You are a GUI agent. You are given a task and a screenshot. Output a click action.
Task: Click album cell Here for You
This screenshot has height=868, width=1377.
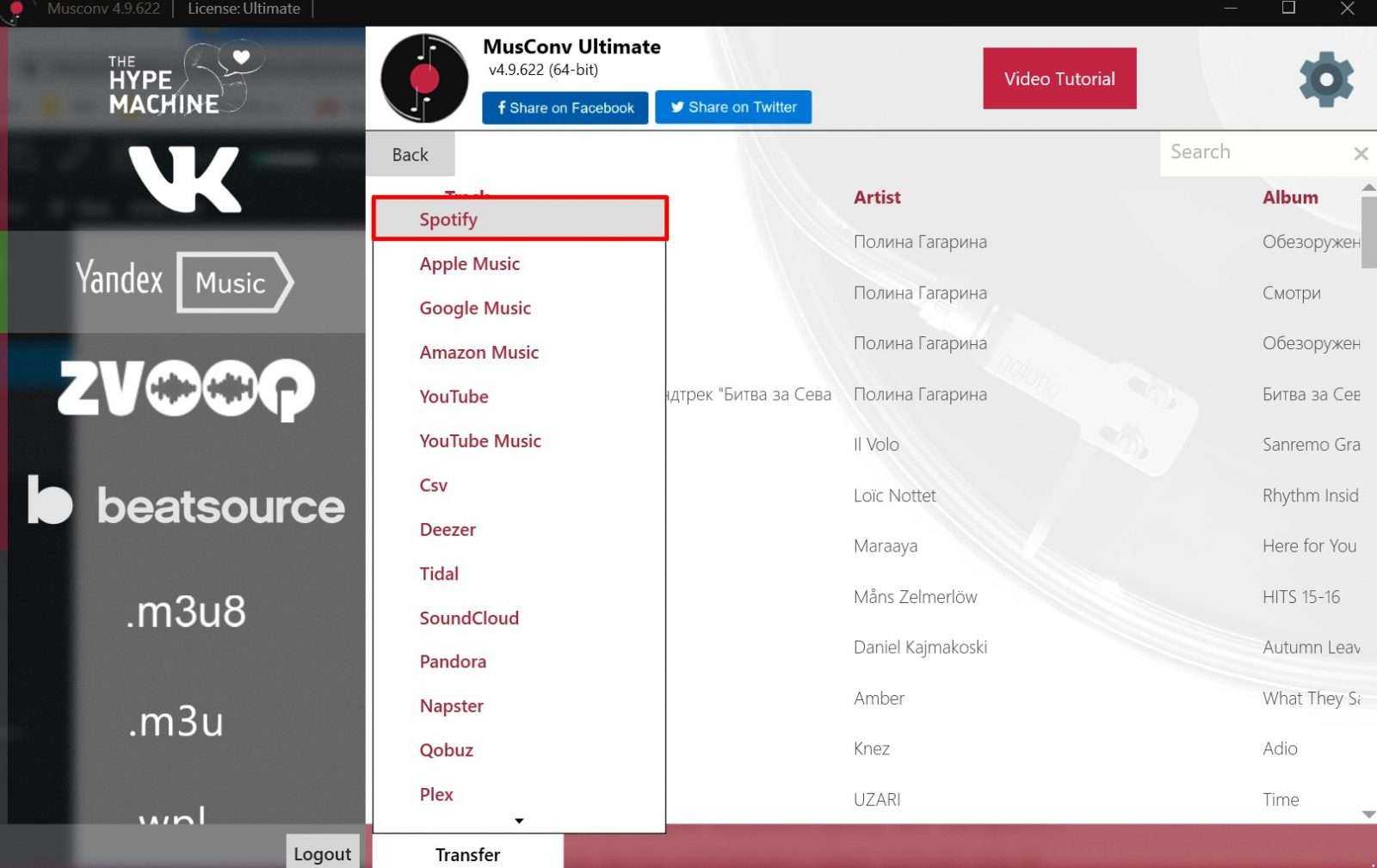click(1309, 546)
